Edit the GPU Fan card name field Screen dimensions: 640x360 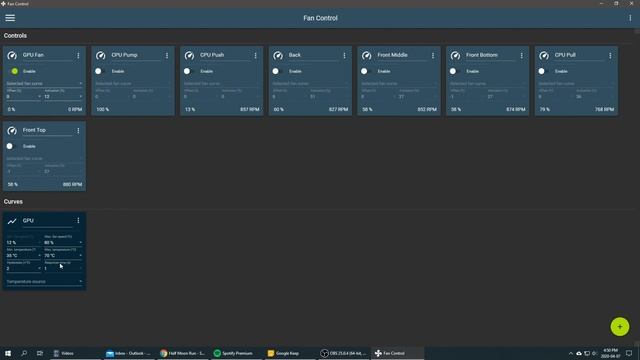coord(47,55)
